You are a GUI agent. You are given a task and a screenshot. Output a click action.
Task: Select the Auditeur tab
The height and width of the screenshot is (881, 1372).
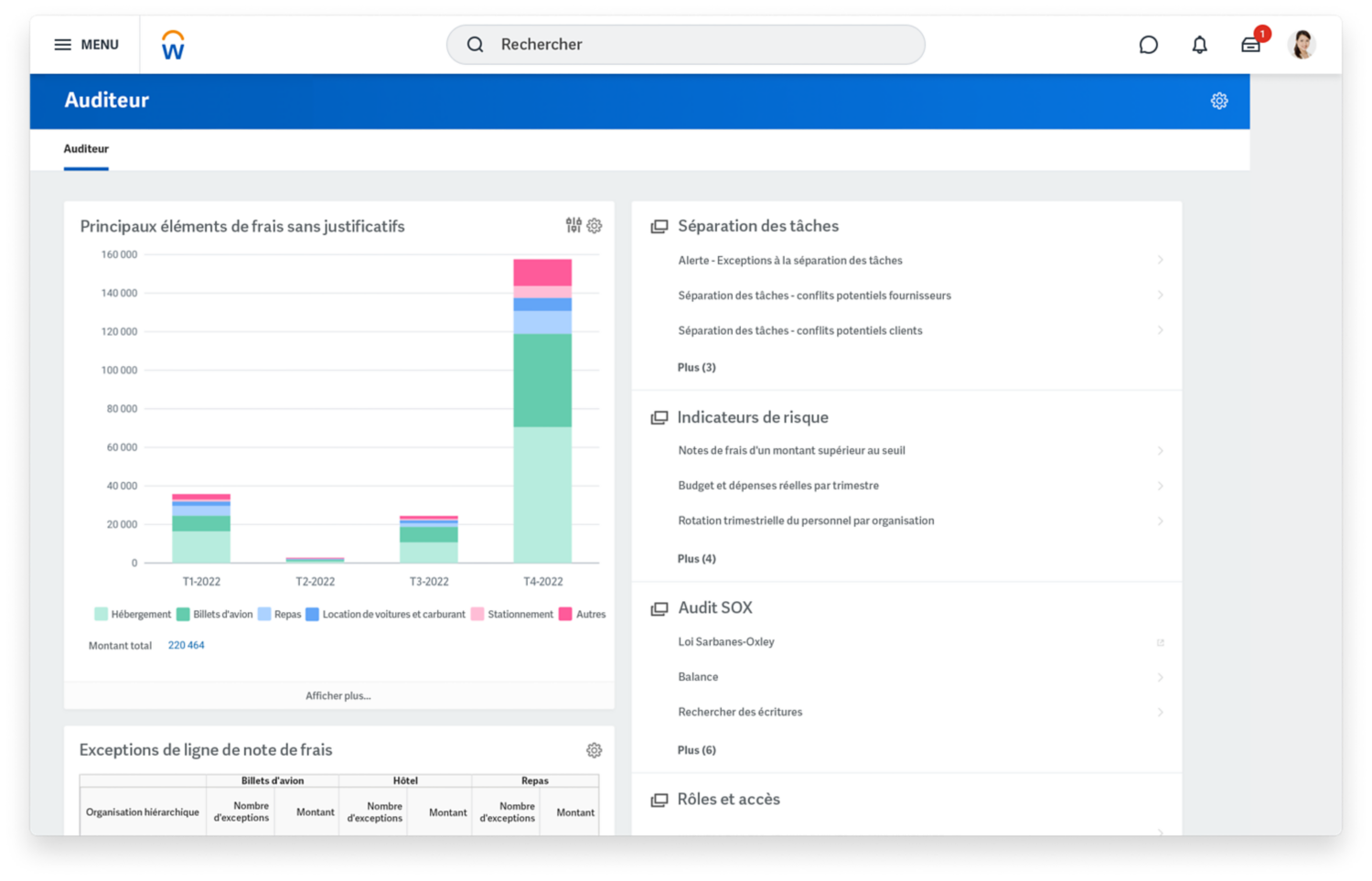[86, 149]
